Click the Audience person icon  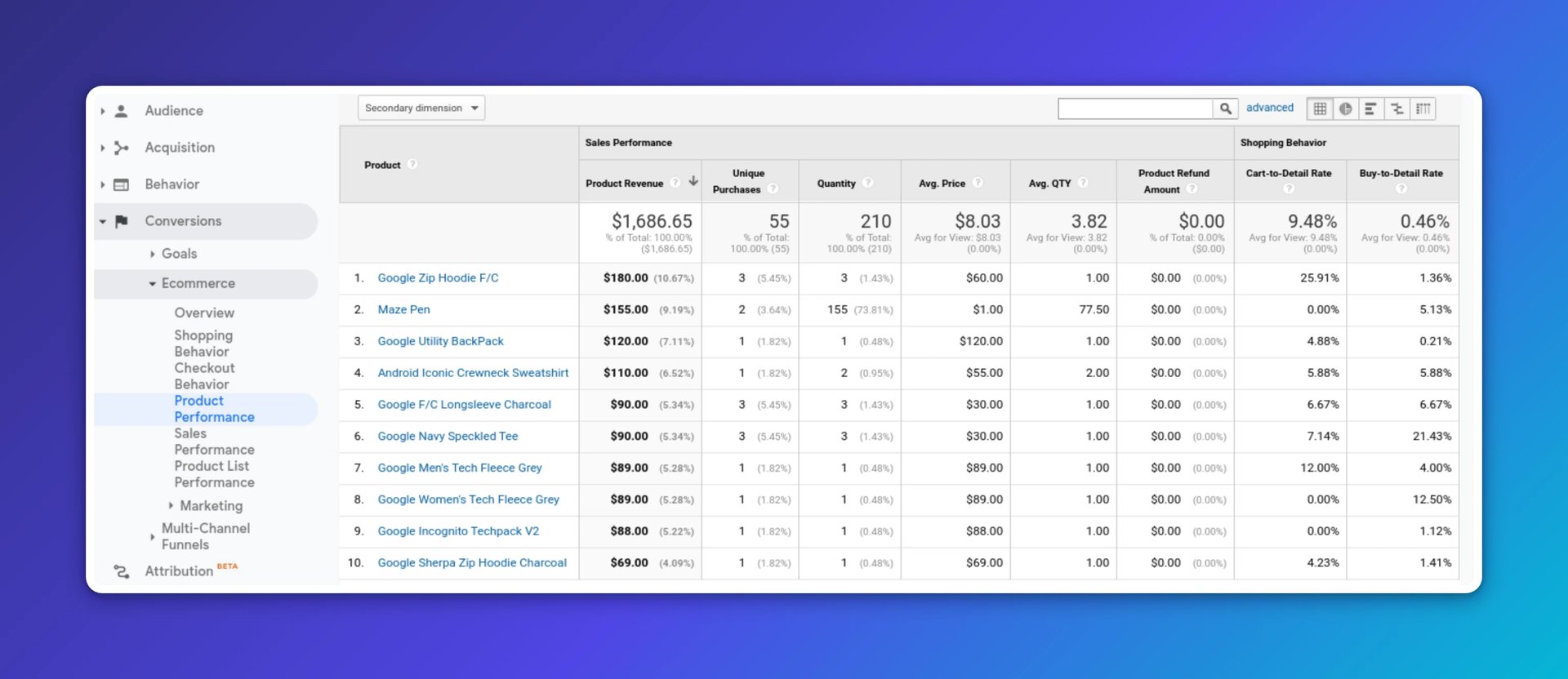(121, 111)
